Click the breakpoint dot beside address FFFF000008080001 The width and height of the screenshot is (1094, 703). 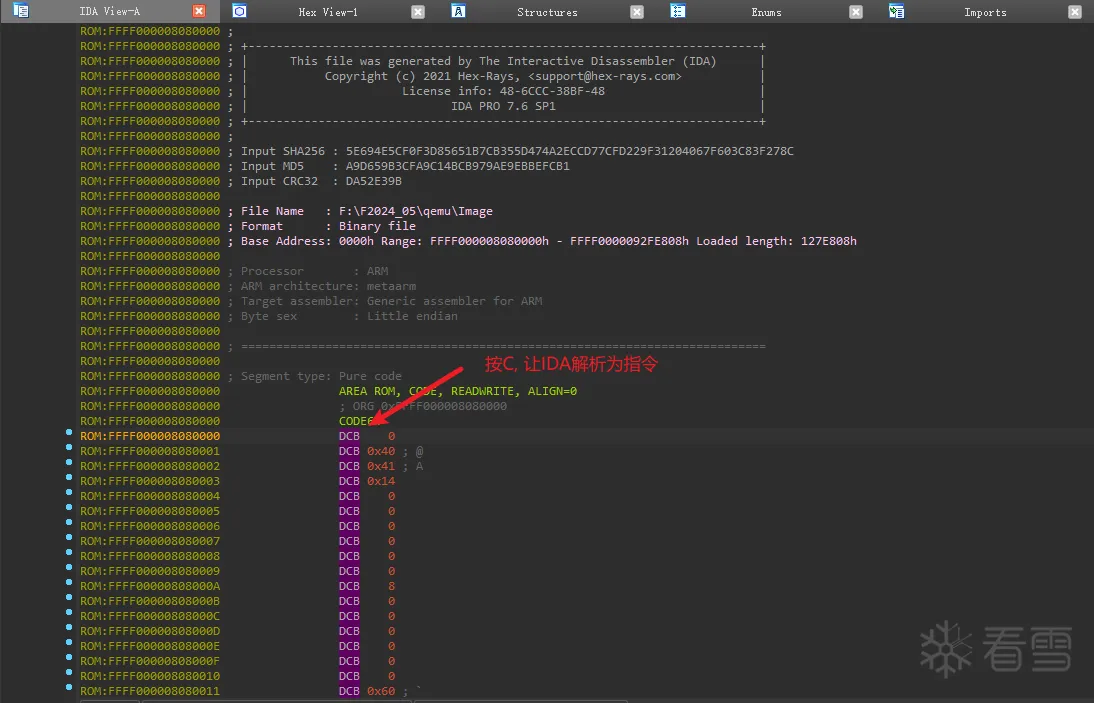pyautogui.click(x=69, y=447)
